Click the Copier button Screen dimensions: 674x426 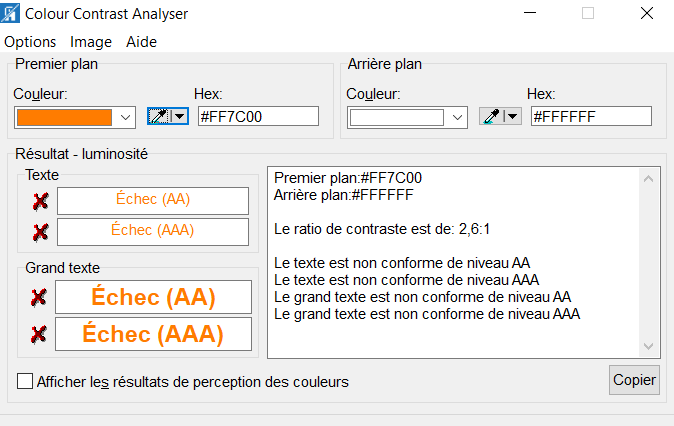634,380
